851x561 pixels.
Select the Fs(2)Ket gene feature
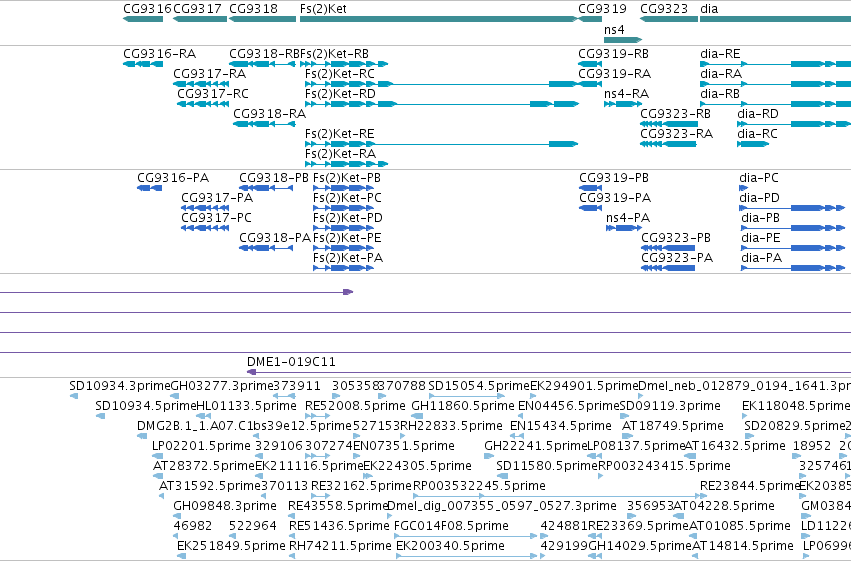(x=439, y=19)
